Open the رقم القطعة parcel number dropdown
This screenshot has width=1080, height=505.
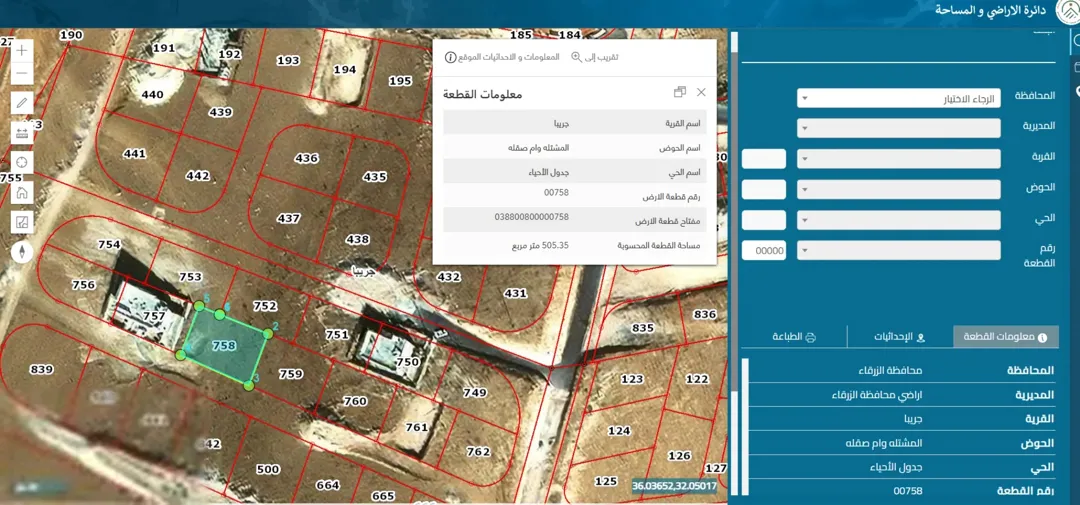pyautogui.click(x=898, y=250)
